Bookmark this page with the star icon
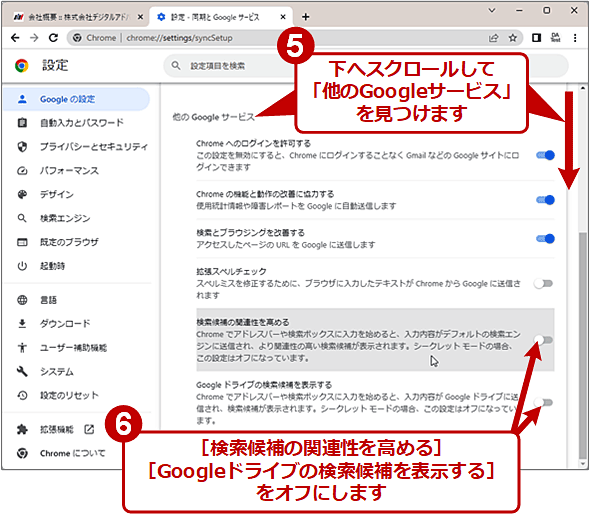 click(512, 38)
